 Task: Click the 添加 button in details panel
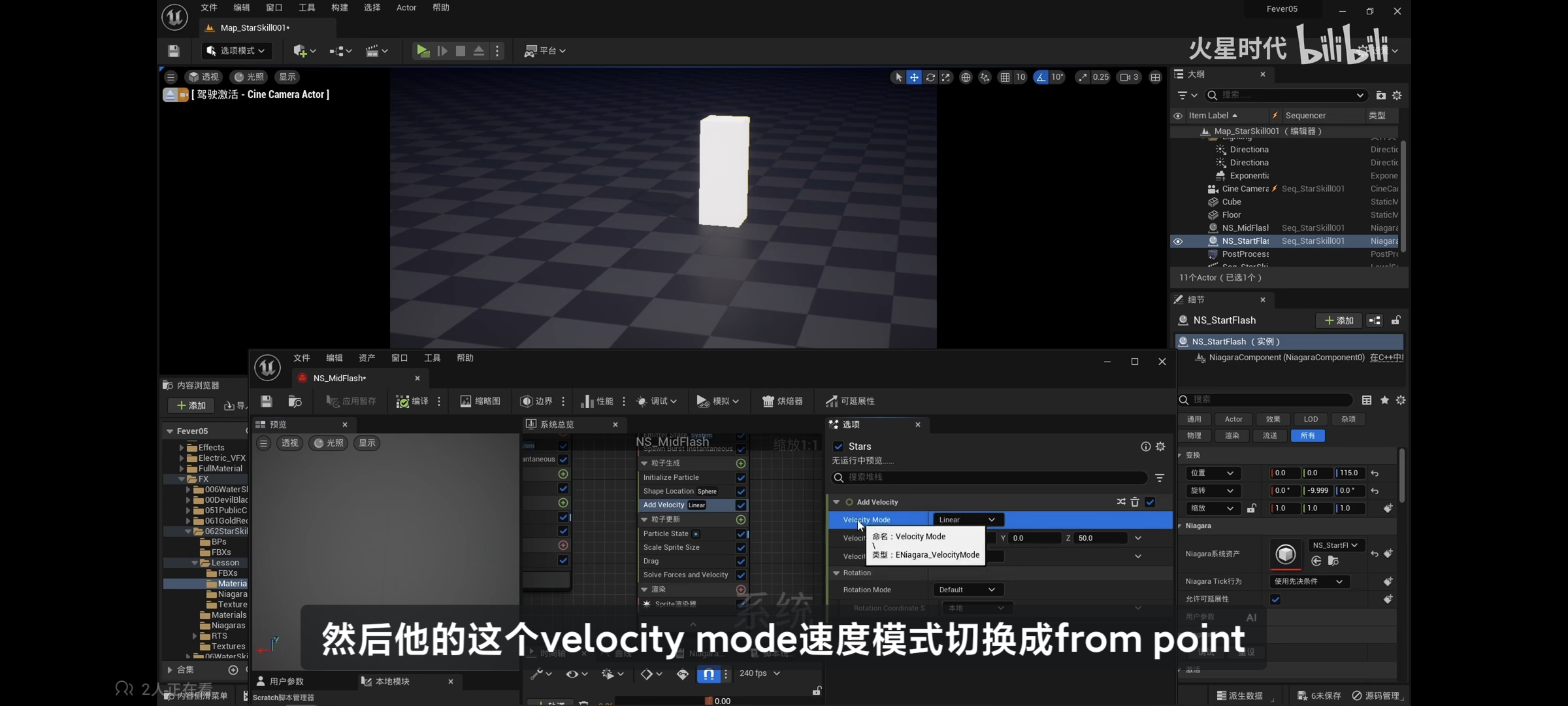1339,320
